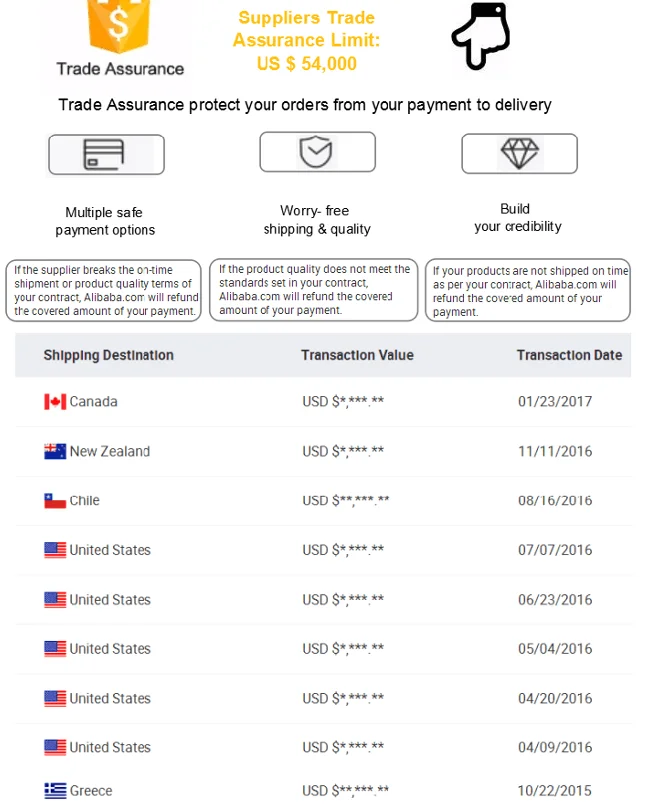Click the Shipping Destination column header

(x=108, y=355)
